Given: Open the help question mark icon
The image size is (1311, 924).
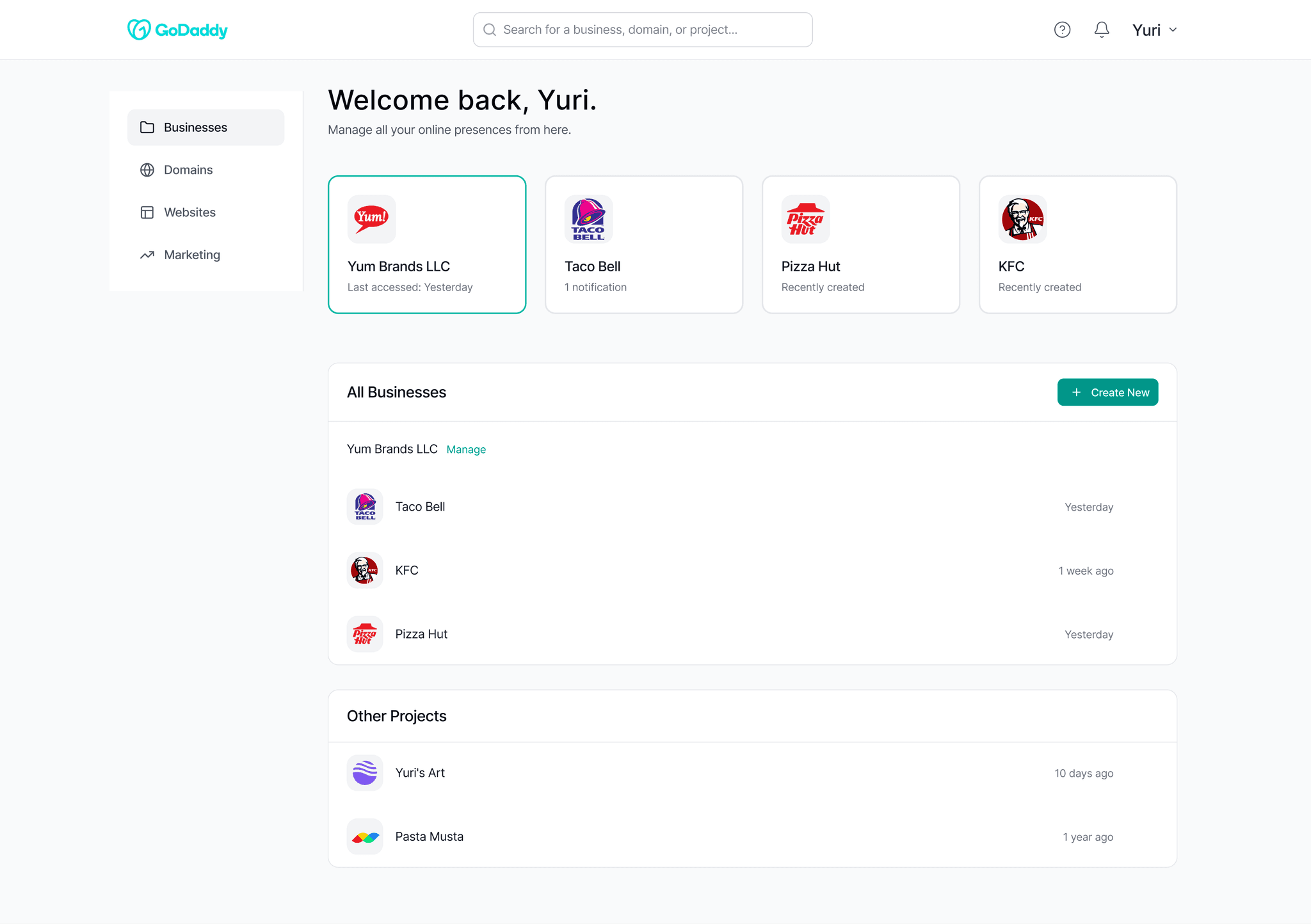Looking at the screenshot, I should pos(1062,29).
